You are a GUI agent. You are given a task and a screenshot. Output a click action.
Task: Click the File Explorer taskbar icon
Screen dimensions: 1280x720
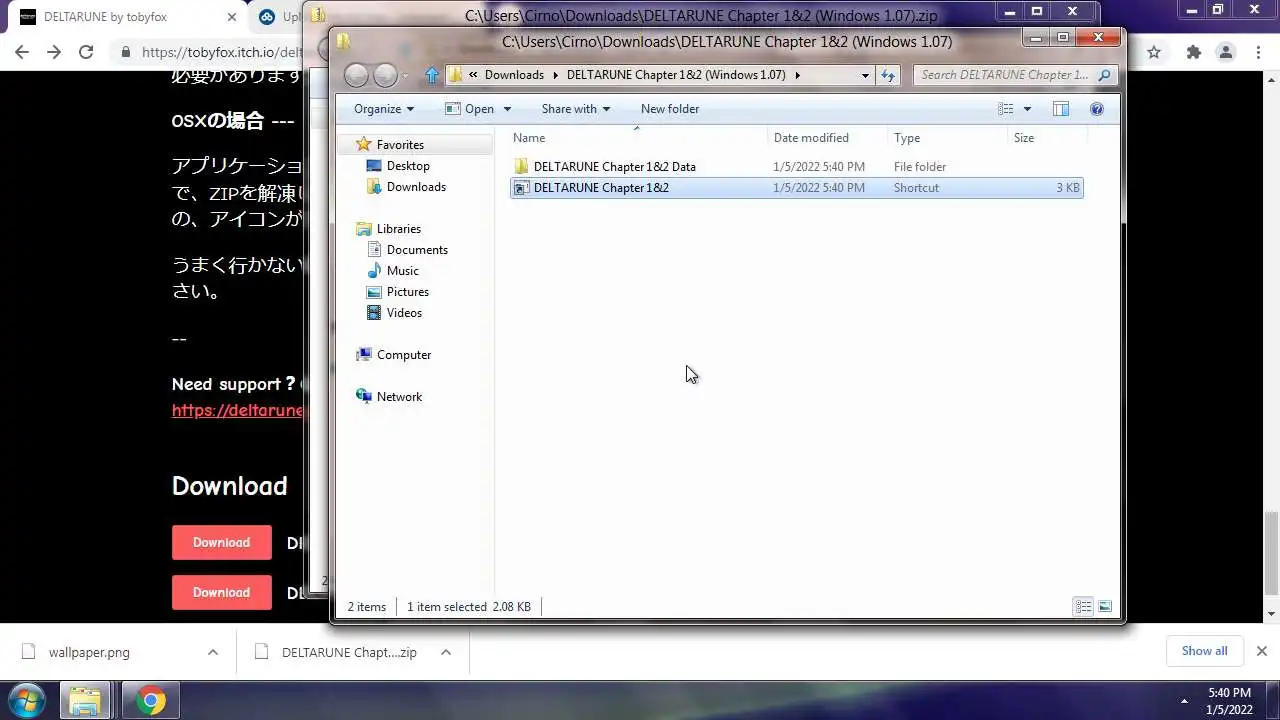point(85,701)
